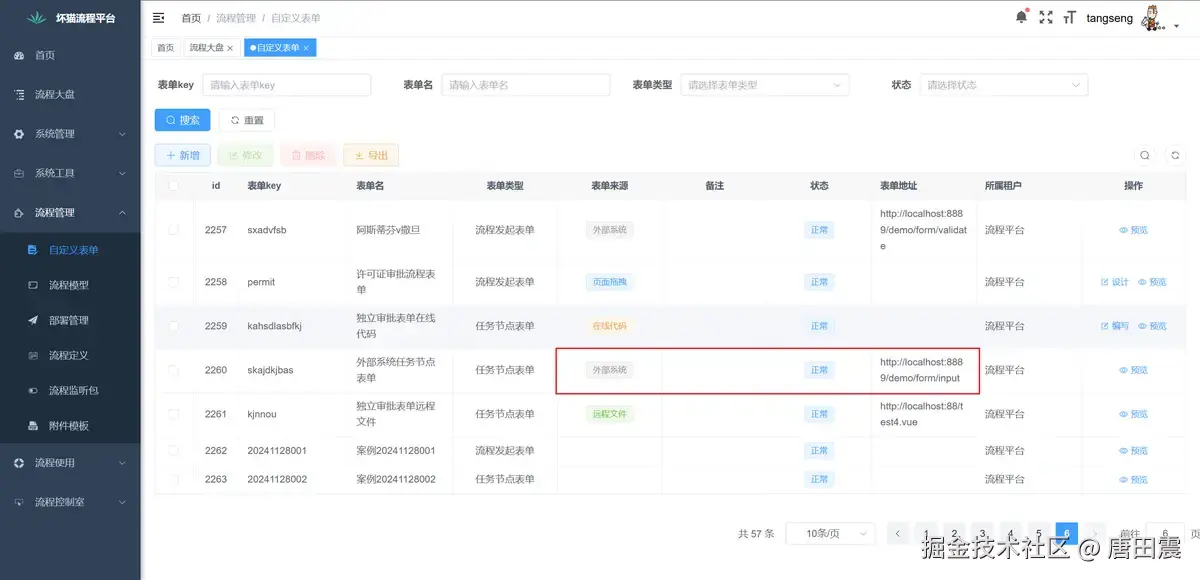Open 编写 for the kahsdlasbfkj row
The height and width of the screenshot is (580, 1200).
[1114, 326]
